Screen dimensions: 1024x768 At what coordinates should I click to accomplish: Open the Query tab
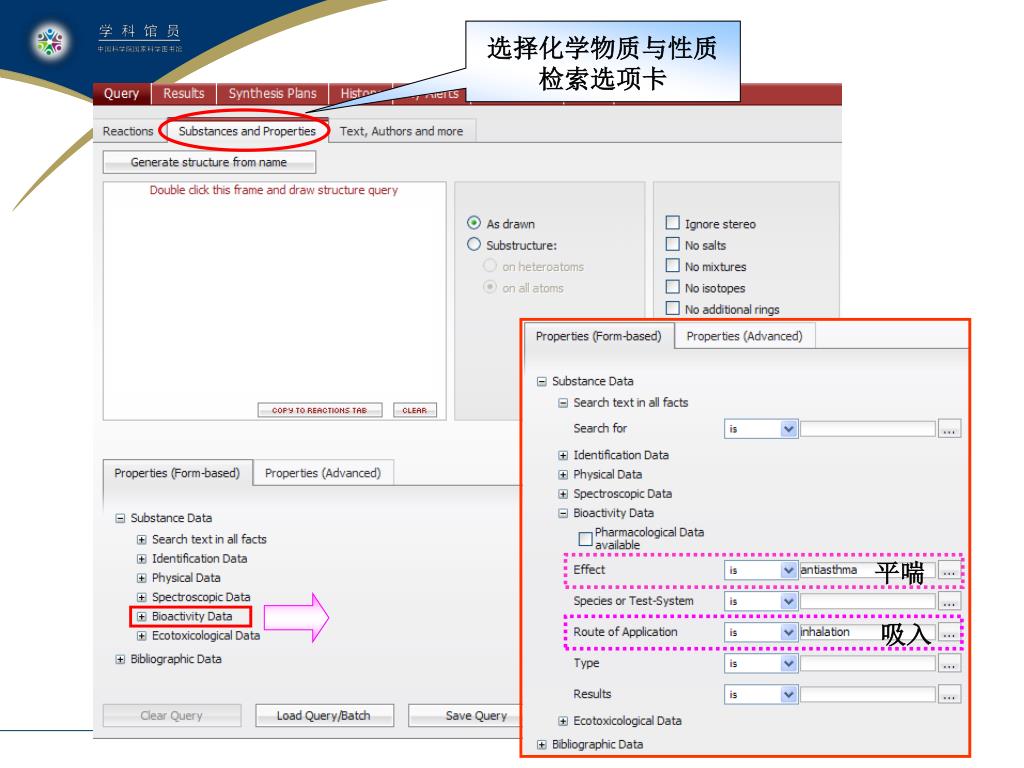pyautogui.click(x=121, y=93)
